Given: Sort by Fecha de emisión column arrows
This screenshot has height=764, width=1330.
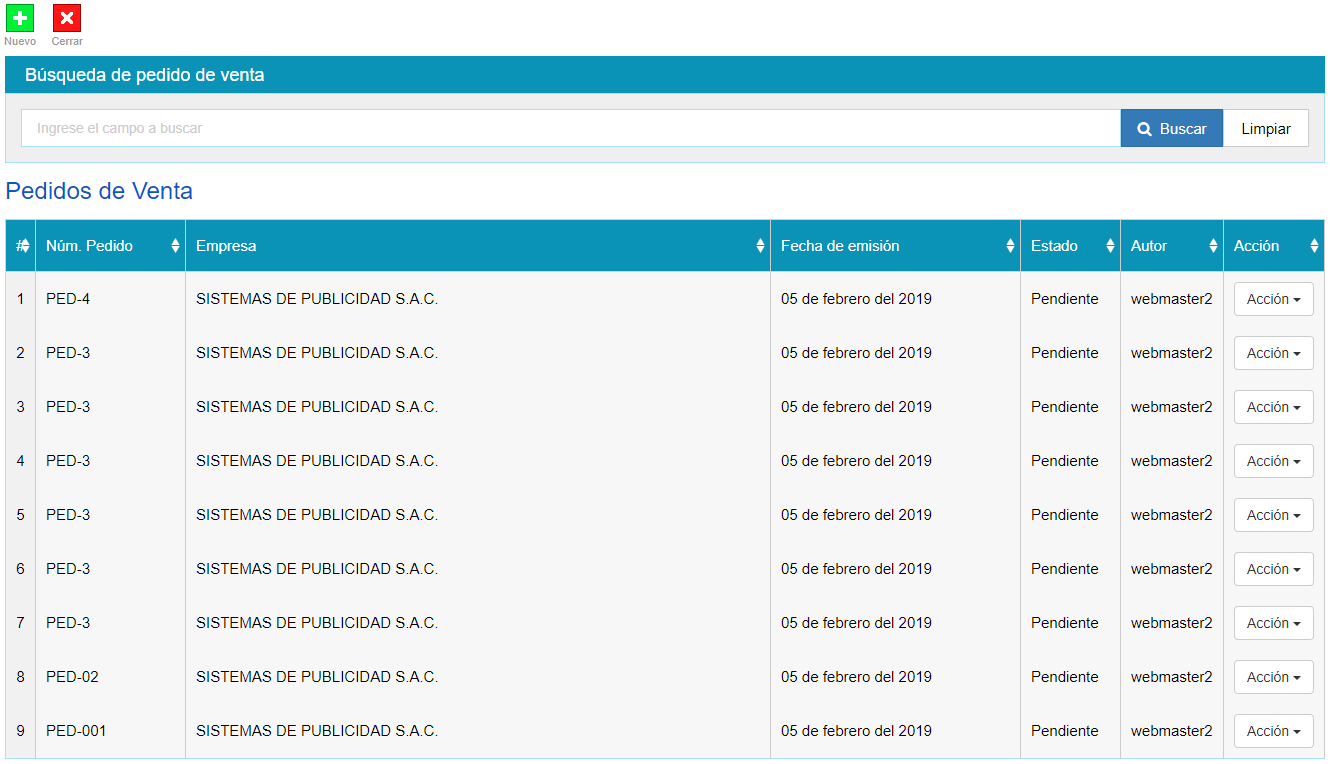Looking at the screenshot, I should pos(1010,246).
